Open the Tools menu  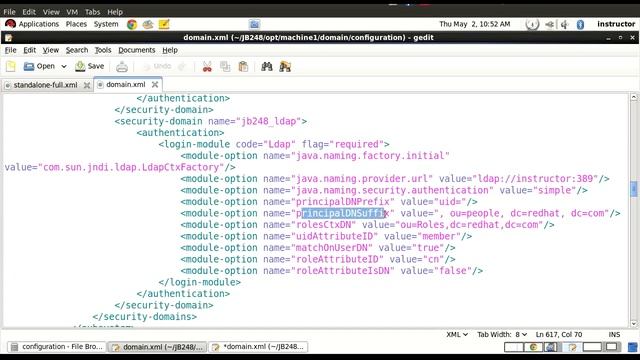[x=103, y=50]
